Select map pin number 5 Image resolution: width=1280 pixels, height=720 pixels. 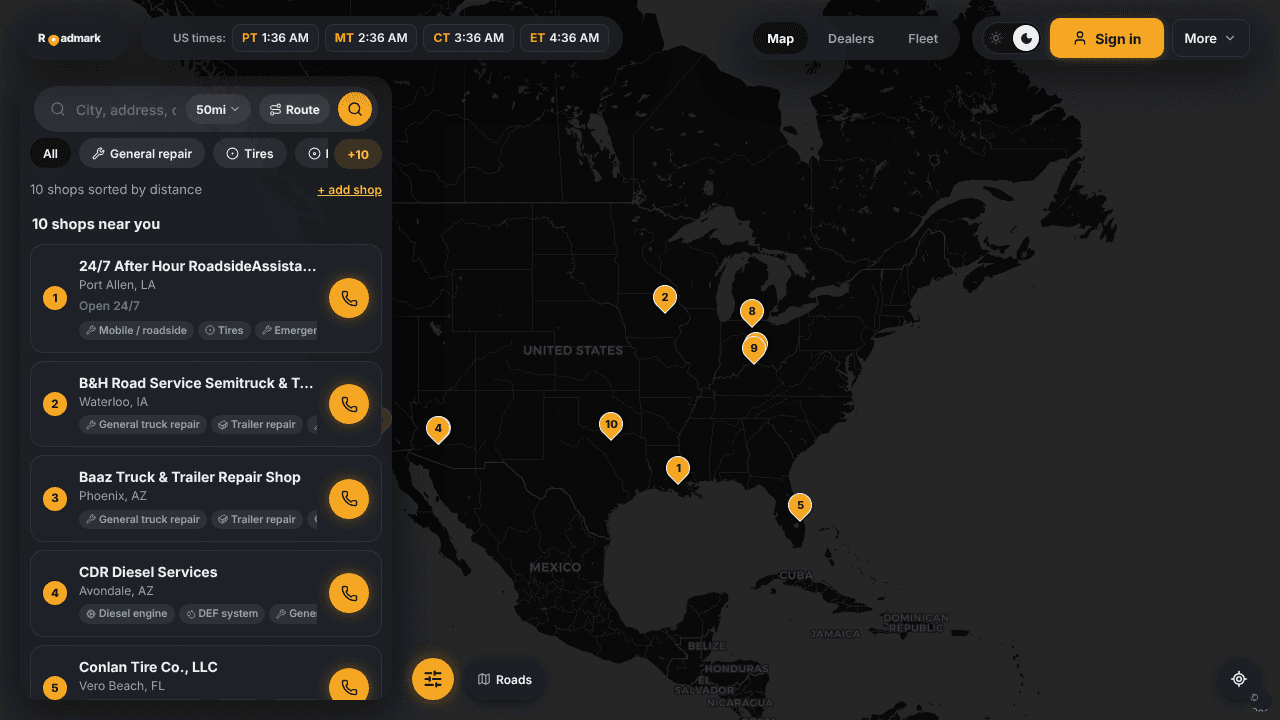click(799, 507)
